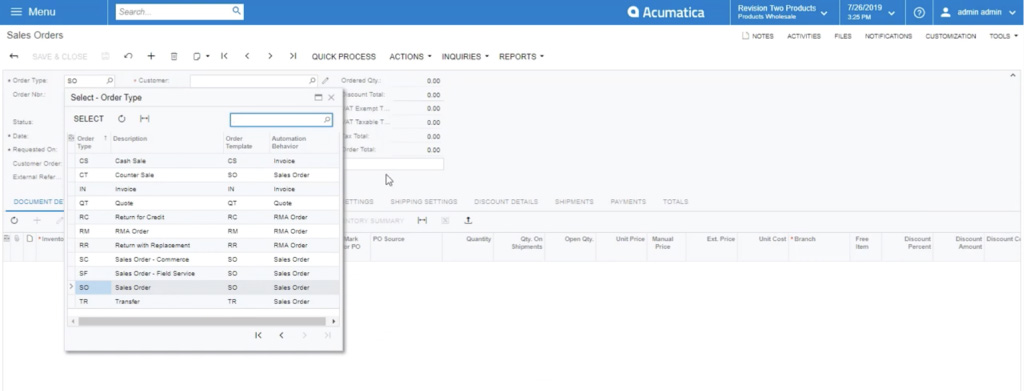Screen dimensions: 1024x391
Task: Select the Cash Sale order type row
Action: pyautogui.click(x=204, y=161)
